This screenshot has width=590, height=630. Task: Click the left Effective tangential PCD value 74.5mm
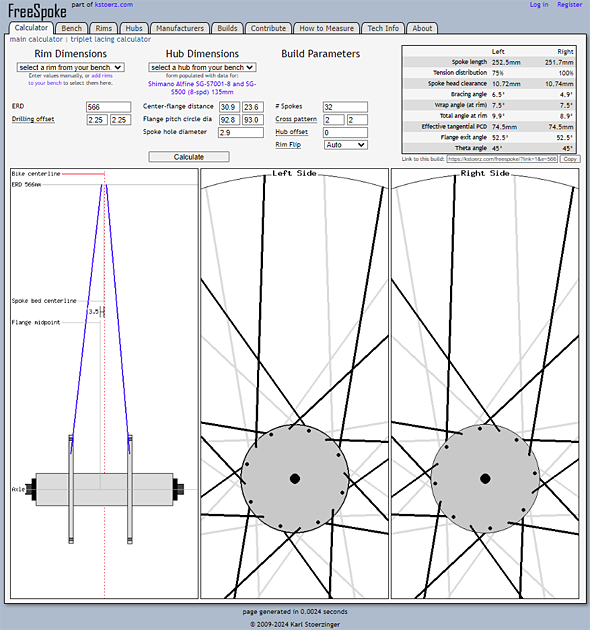(x=504, y=127)
